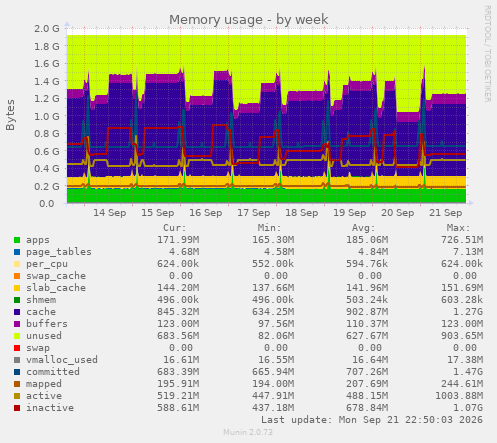The height and width of the screenshot is (443, 497).
Task: Click the '14 Sep' x-axis label
Action: pos(110,213)
